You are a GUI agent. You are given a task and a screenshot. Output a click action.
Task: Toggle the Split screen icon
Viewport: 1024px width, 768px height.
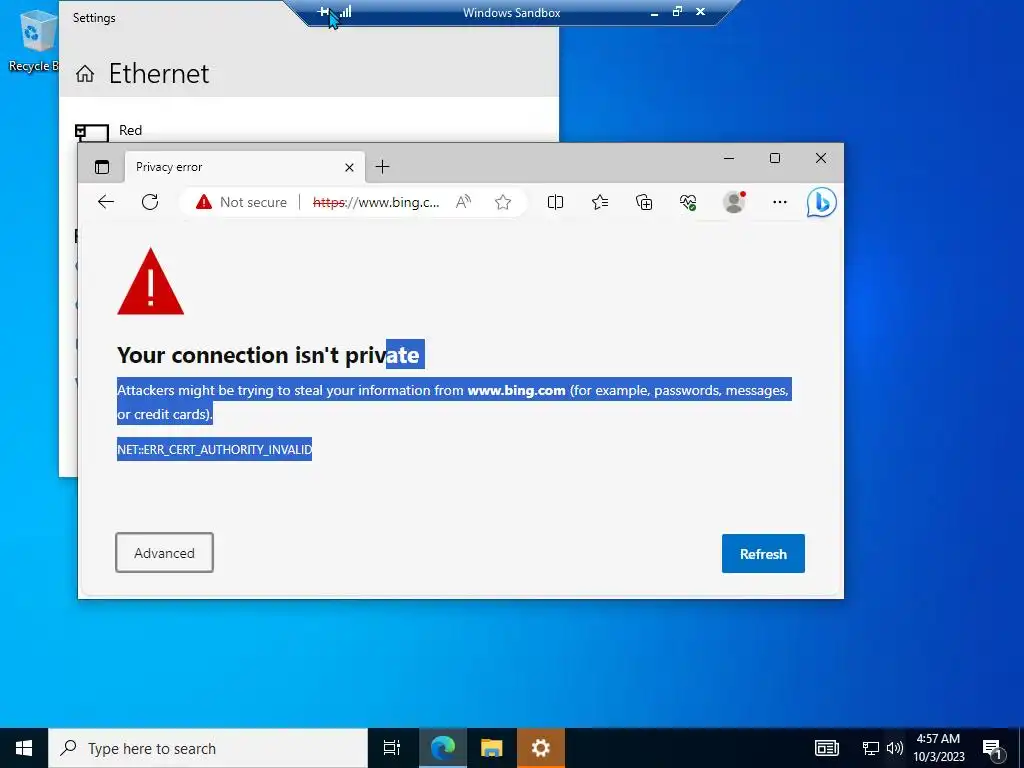555,202
